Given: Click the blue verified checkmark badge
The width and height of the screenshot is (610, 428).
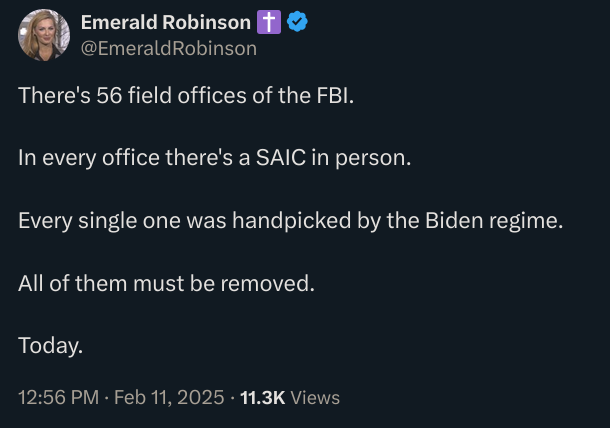Looking at the screenshot, I should pos(297,22).
